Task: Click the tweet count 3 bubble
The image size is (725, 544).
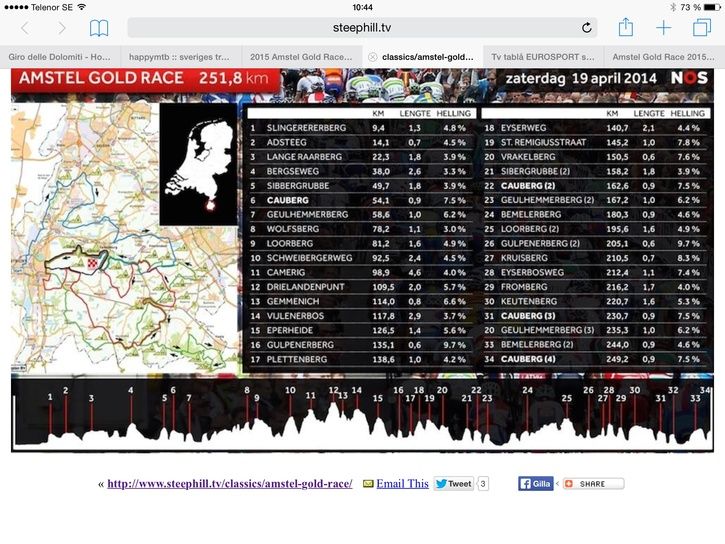Action: pyautogui.click(x=483, y=483)
